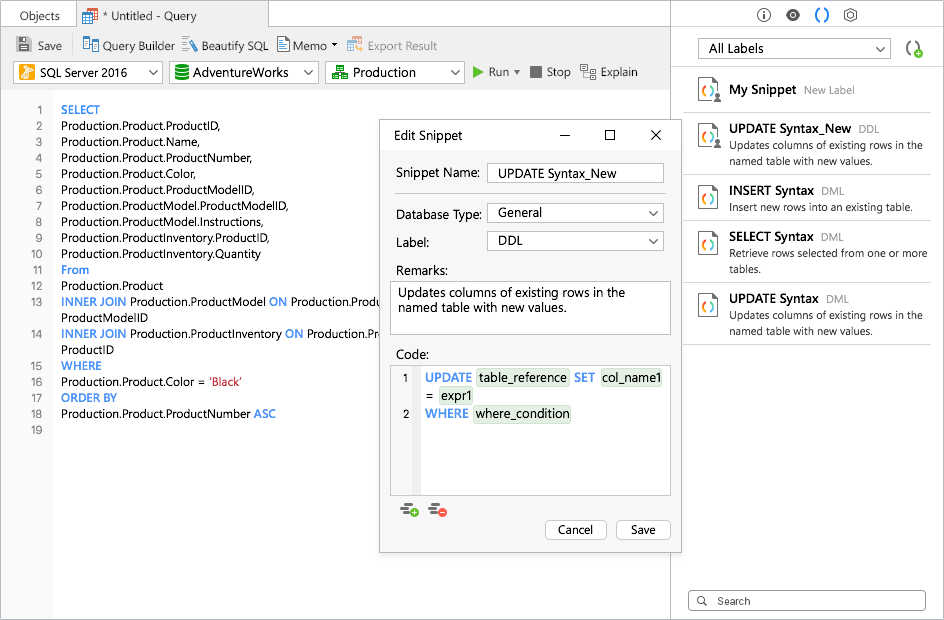944x620 pixels.
Task: Click the add new snippet icon
Action: (x=913, y=48)
